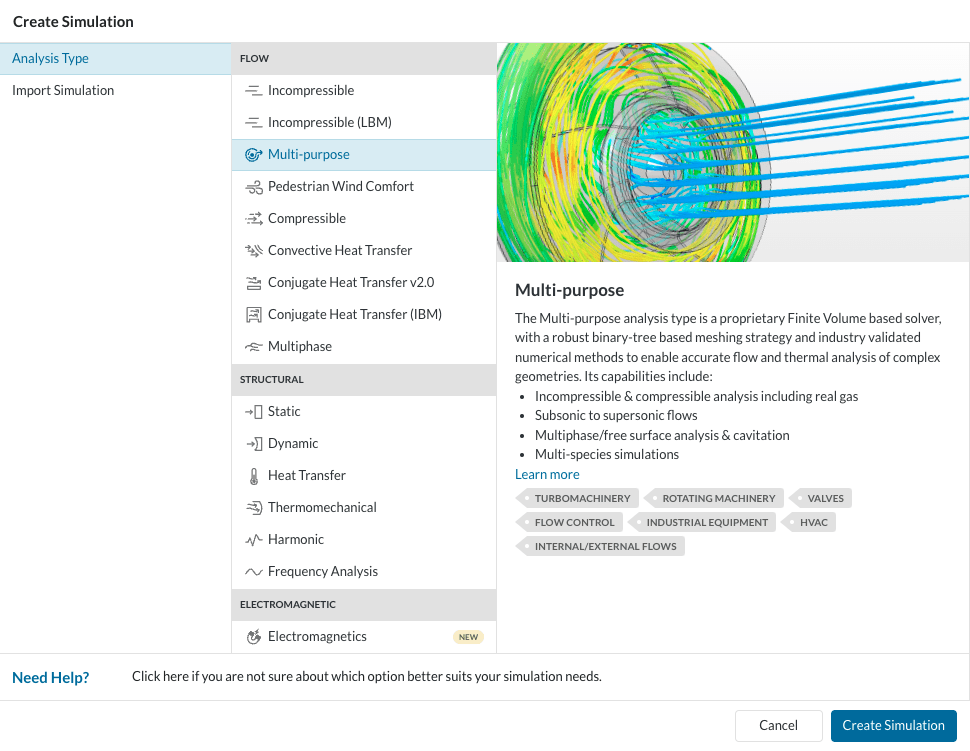Click the Multi-purpose preview image
This screenshot has height=751, width=970.
coord(732,152)
